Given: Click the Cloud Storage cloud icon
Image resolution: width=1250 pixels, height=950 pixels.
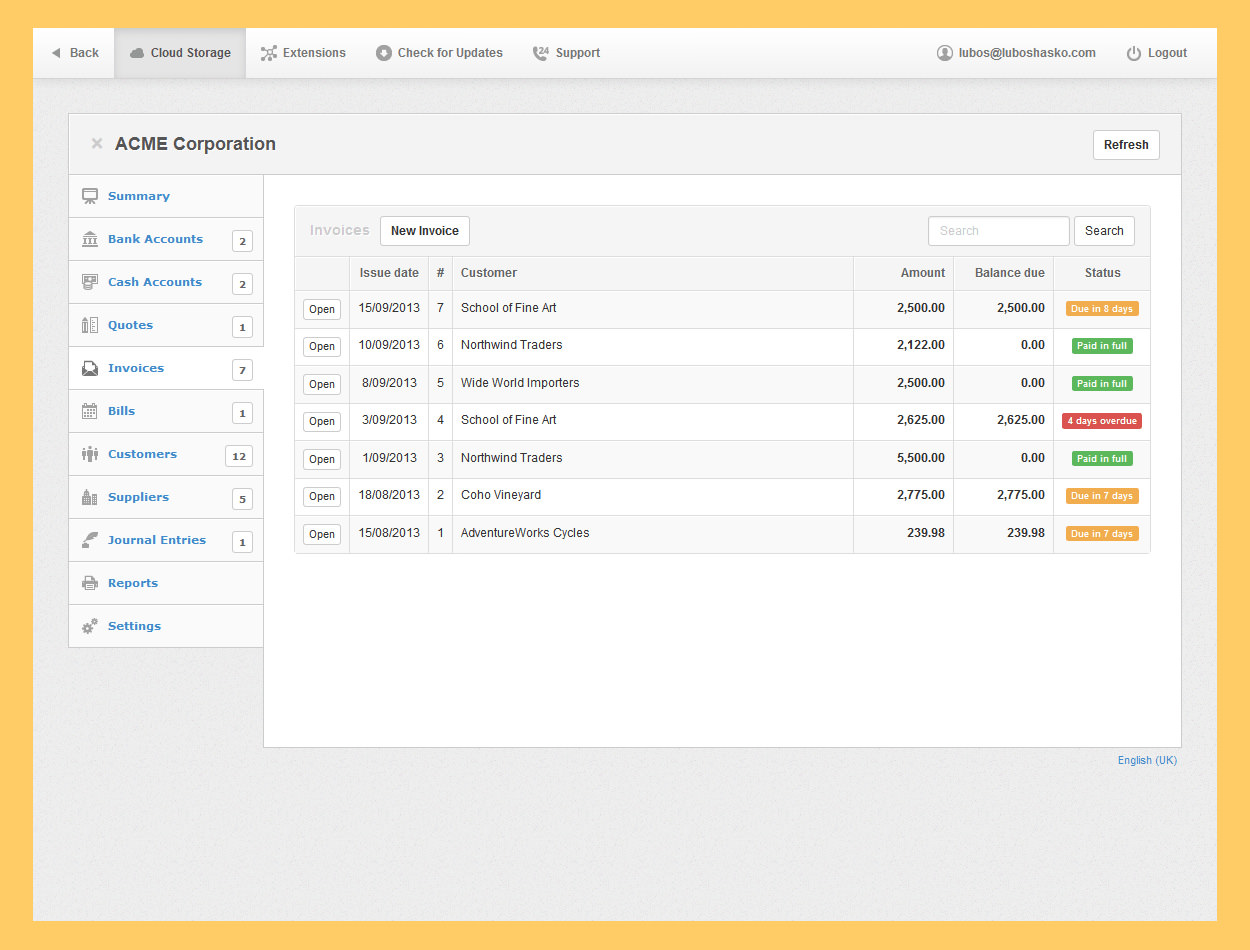Looking at the screenshot, I should pyautogui.click(x=137, y=53).
